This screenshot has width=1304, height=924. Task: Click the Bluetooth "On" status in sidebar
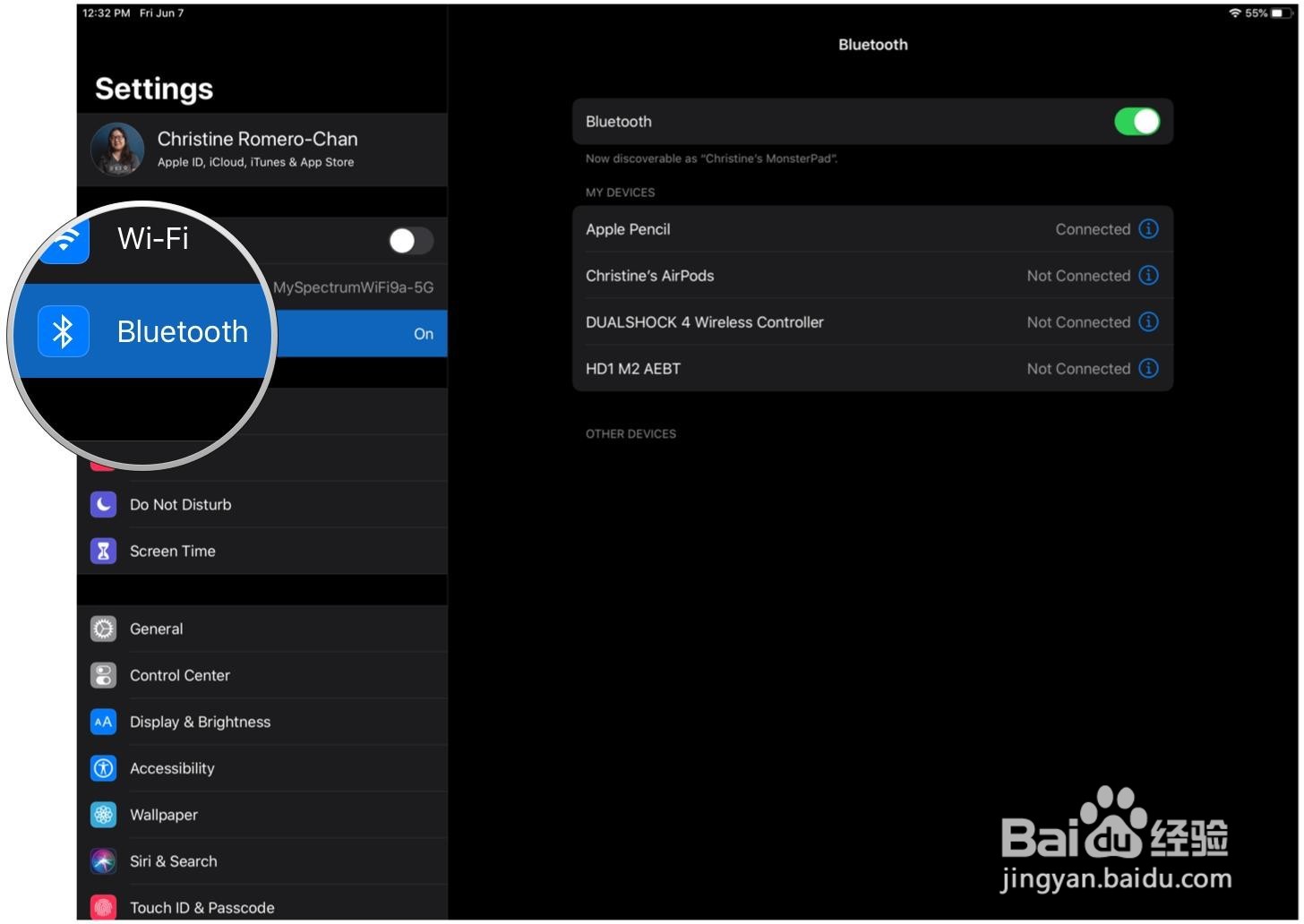pos(424,334)
